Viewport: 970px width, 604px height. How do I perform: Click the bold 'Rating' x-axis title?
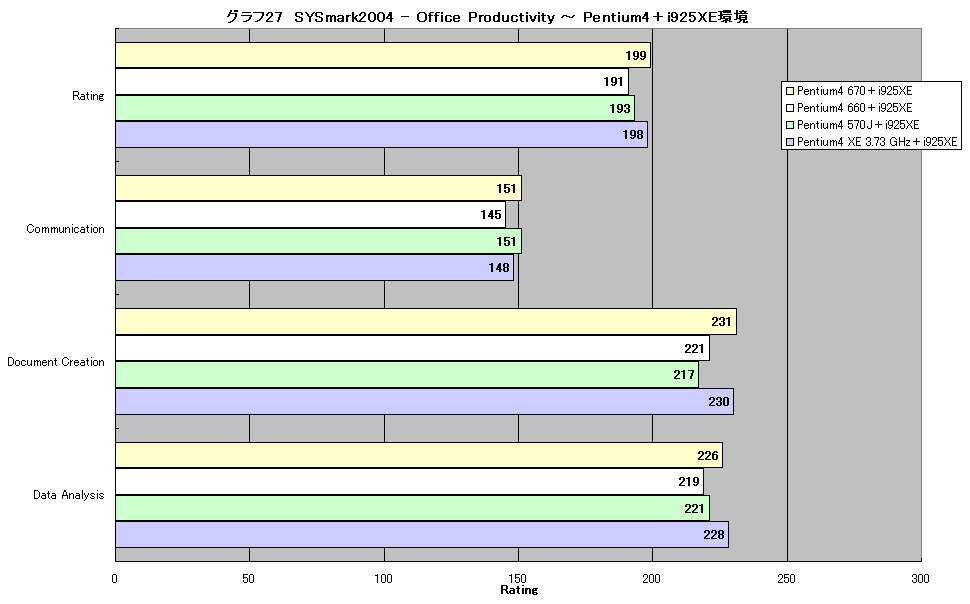519,590
